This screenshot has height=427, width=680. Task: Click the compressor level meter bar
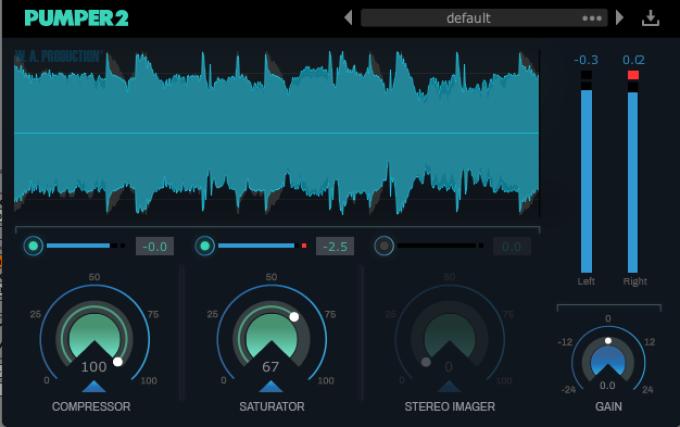tap(85, 246)
